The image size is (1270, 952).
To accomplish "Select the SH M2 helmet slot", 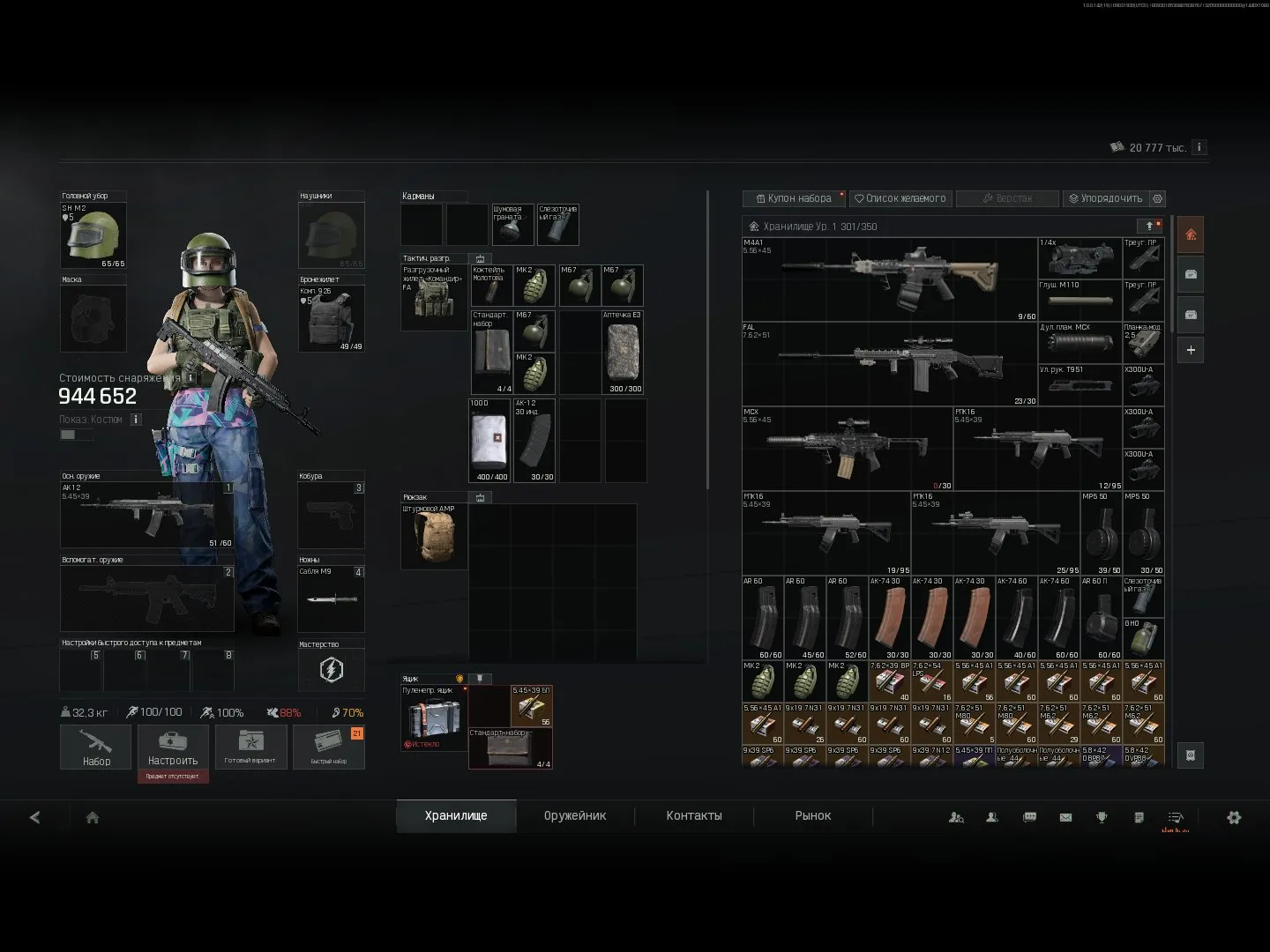I will tap(93, 235).
